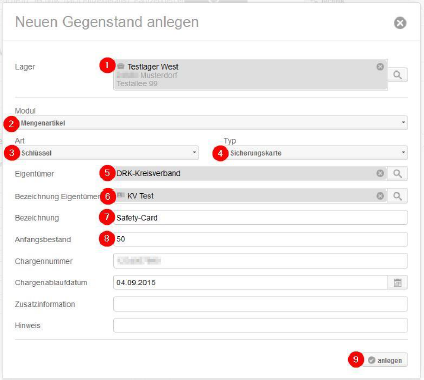
Task: Click the search icon next to Lager field
Action: [x=397, y=75]
